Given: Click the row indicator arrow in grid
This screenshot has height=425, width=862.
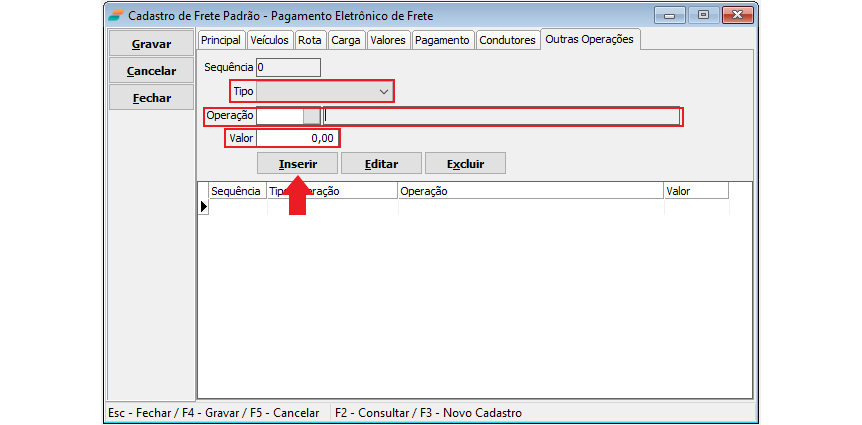Looking at the screenshot, I should pos(203,207).
